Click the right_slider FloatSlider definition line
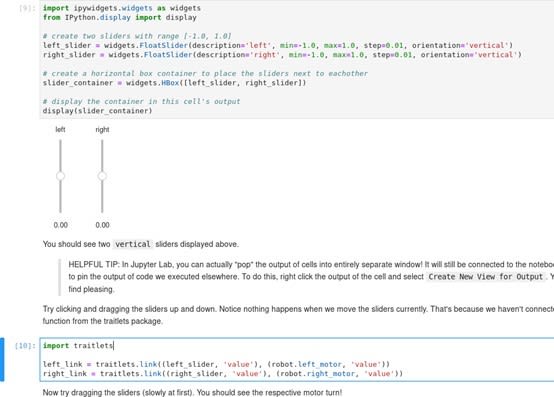 coord(282,55)
